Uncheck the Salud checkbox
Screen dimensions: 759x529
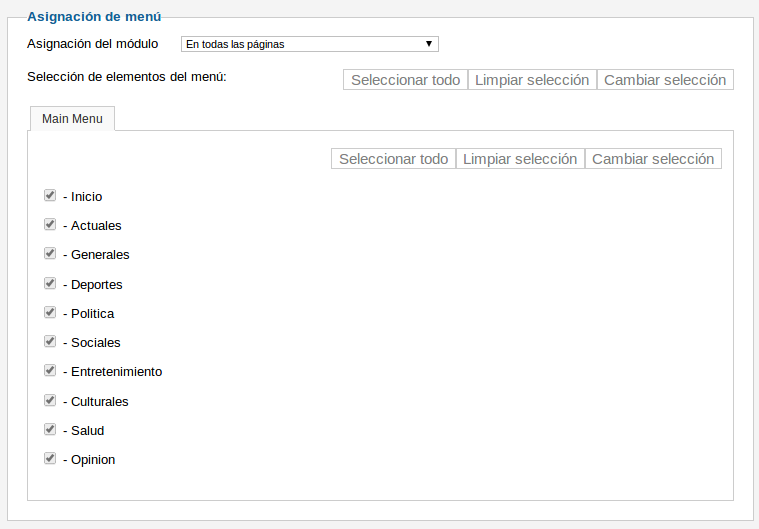pos(50,429)
